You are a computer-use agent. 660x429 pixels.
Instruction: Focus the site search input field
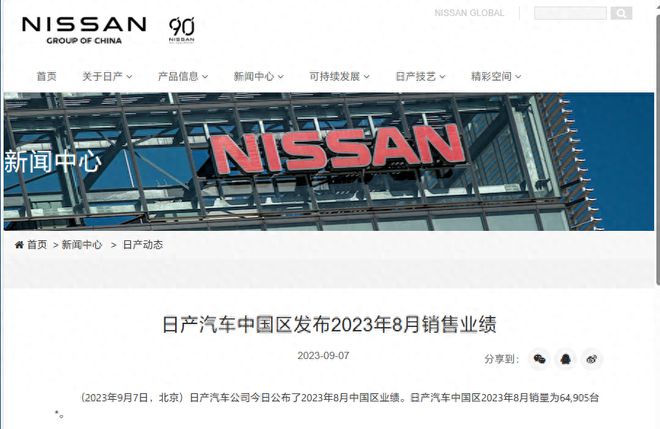point(570,13)
